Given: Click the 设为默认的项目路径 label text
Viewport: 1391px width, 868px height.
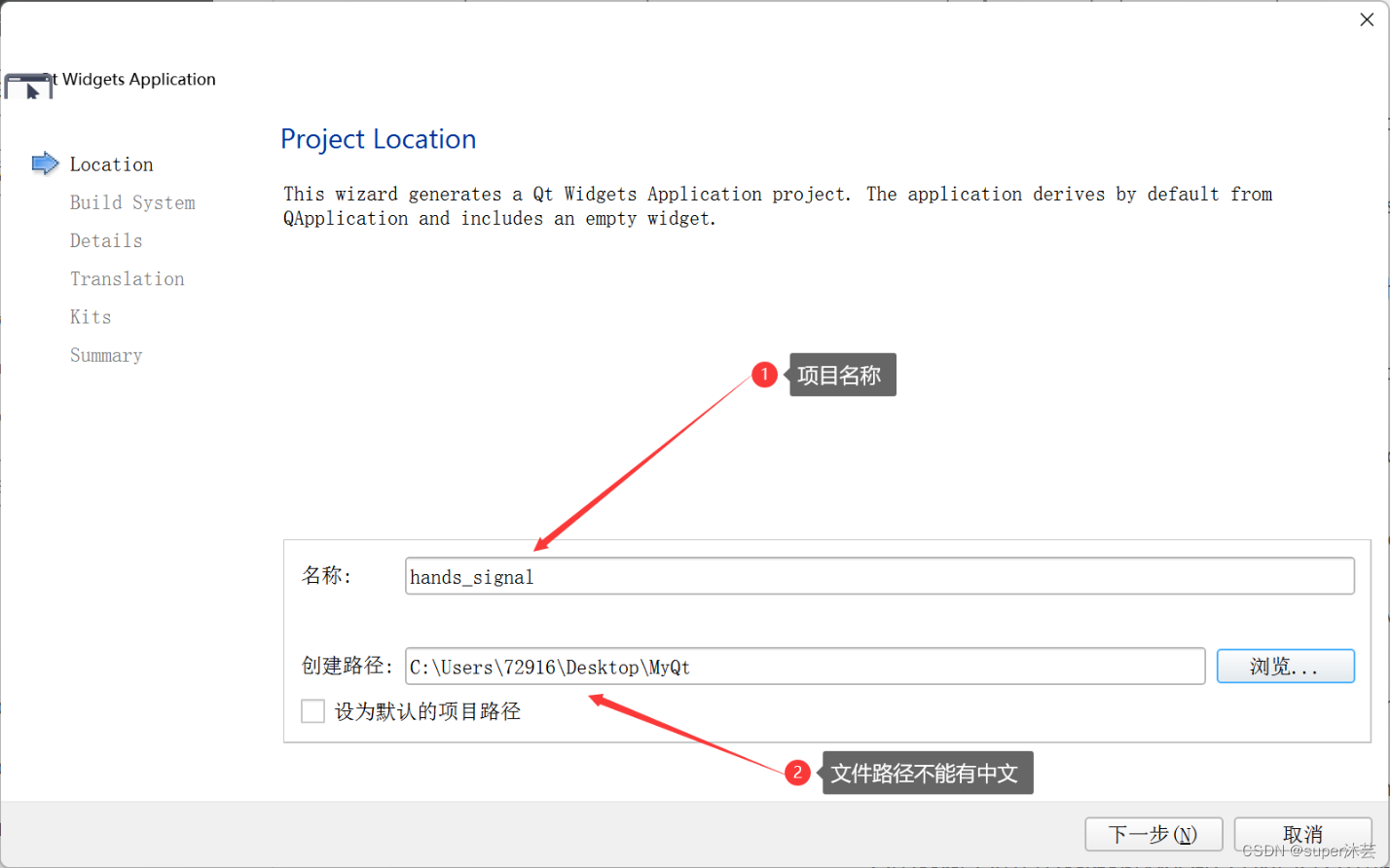Looking at the screenshot, I should tap(427, 711).
